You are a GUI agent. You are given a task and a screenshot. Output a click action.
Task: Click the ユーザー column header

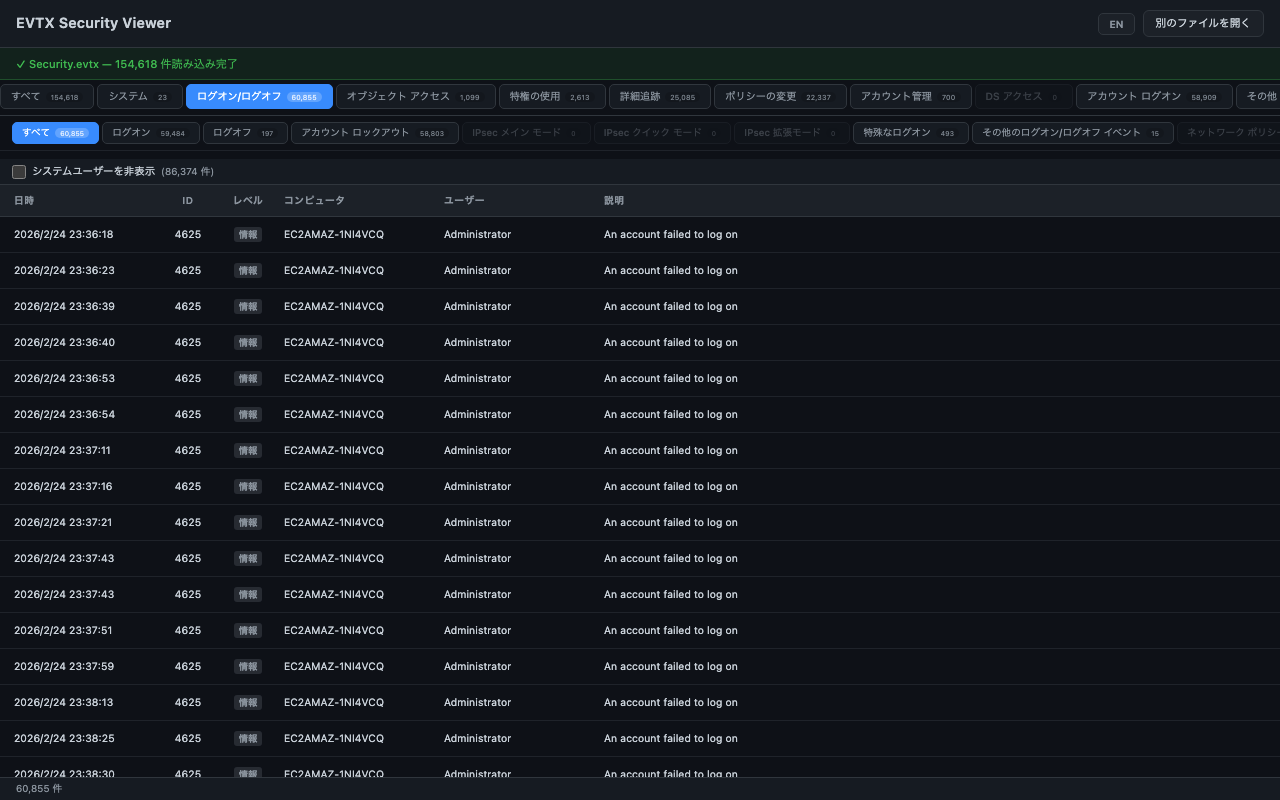464,201
